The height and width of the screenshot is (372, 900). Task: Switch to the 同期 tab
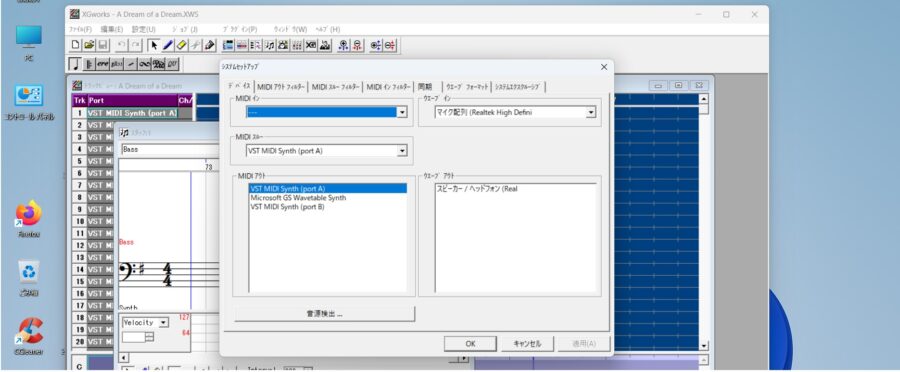pos(425,87)
